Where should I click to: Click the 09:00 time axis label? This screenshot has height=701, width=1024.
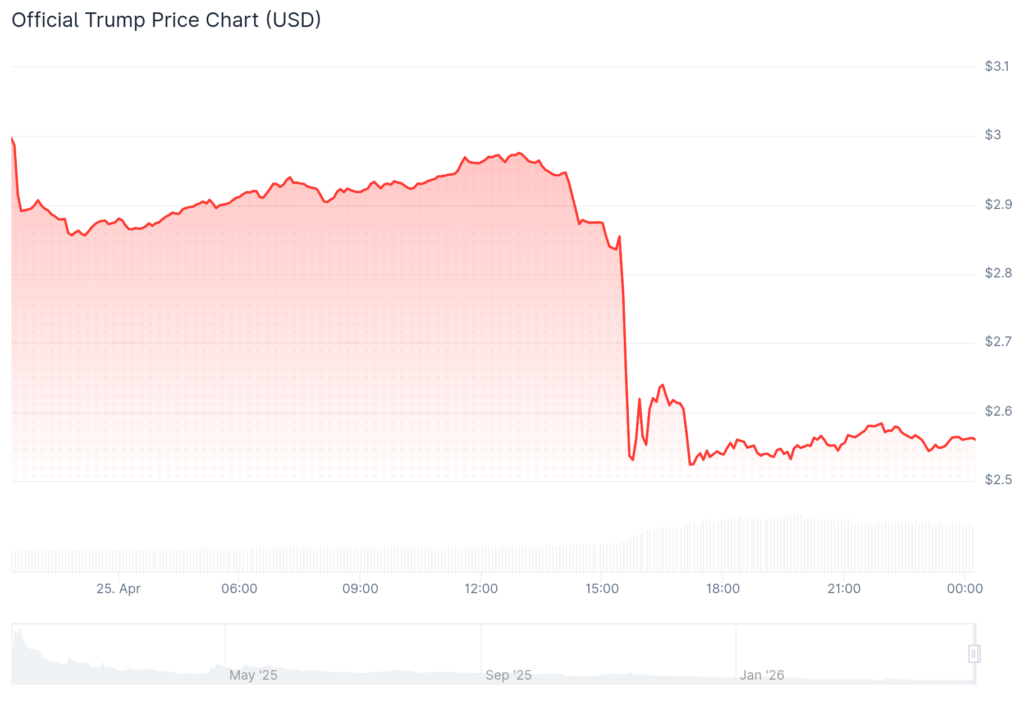[360, 589]
